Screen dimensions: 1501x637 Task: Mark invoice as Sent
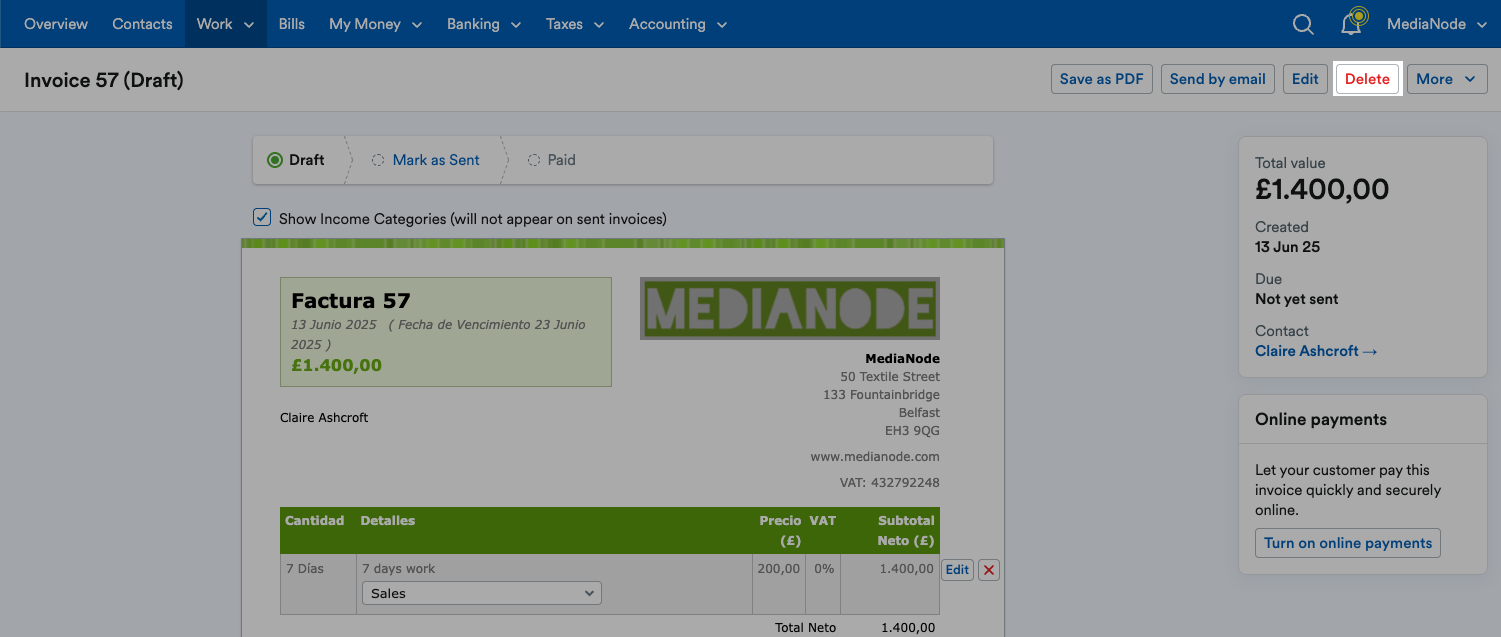pyautogui.click(x=436, y=160)
